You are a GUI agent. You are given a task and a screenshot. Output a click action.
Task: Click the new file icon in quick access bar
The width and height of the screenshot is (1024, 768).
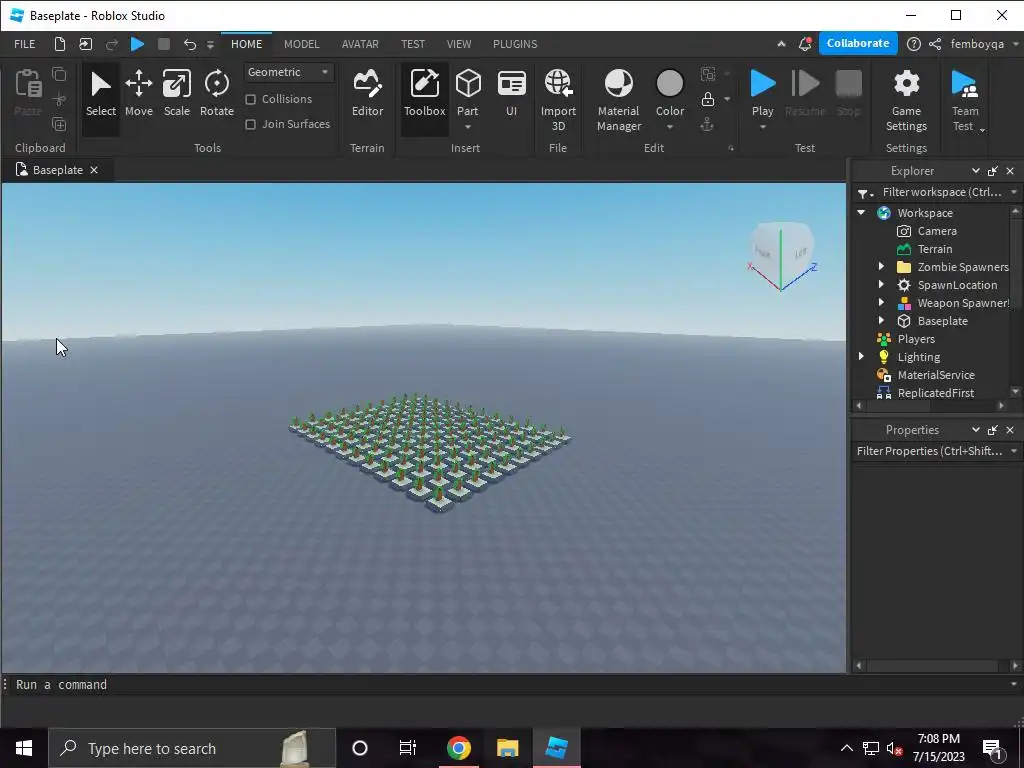59,44
